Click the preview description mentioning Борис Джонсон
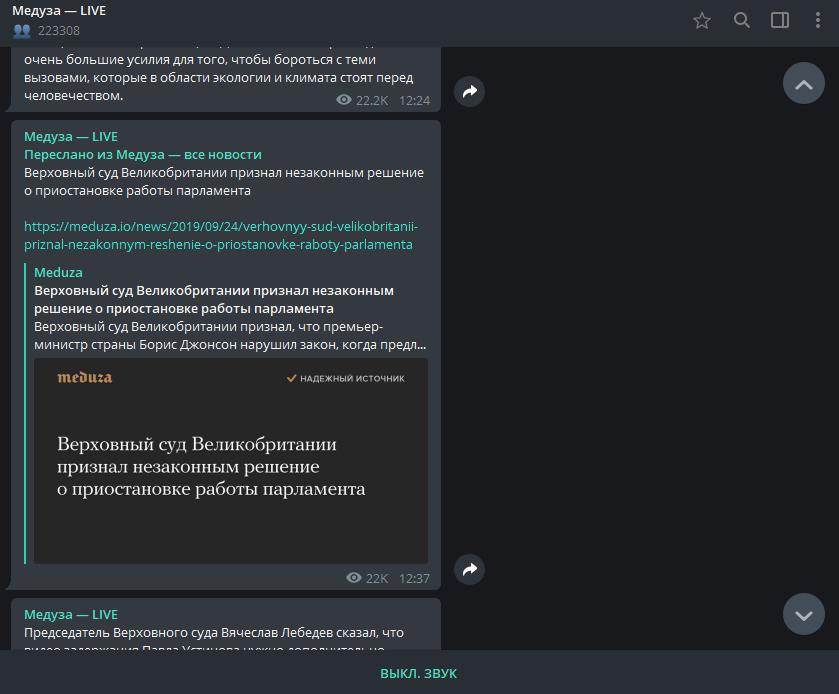The width and height of the screenshot is (839, 694). (230, 335)
